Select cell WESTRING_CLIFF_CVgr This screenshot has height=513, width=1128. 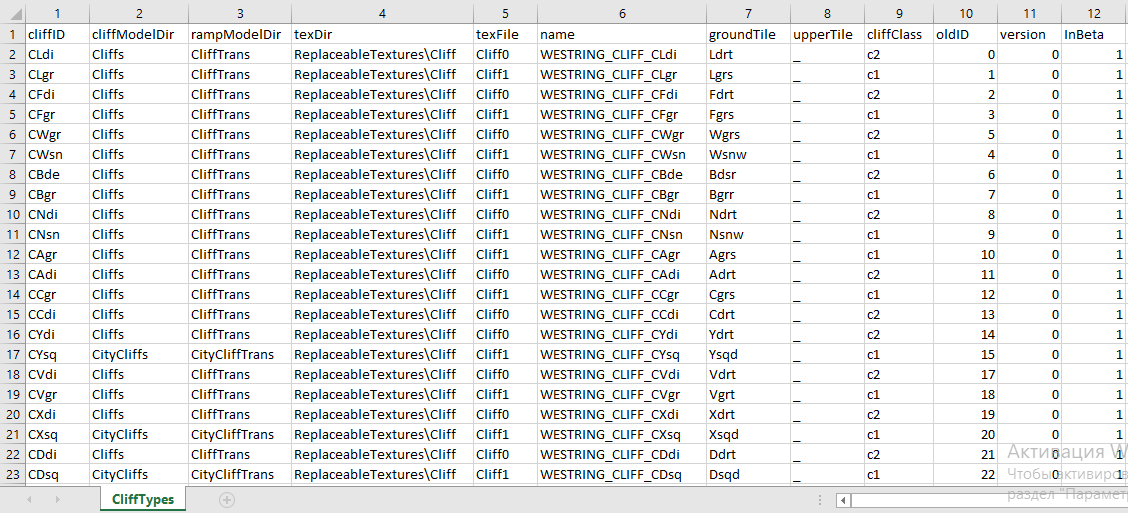click(622, 394)
